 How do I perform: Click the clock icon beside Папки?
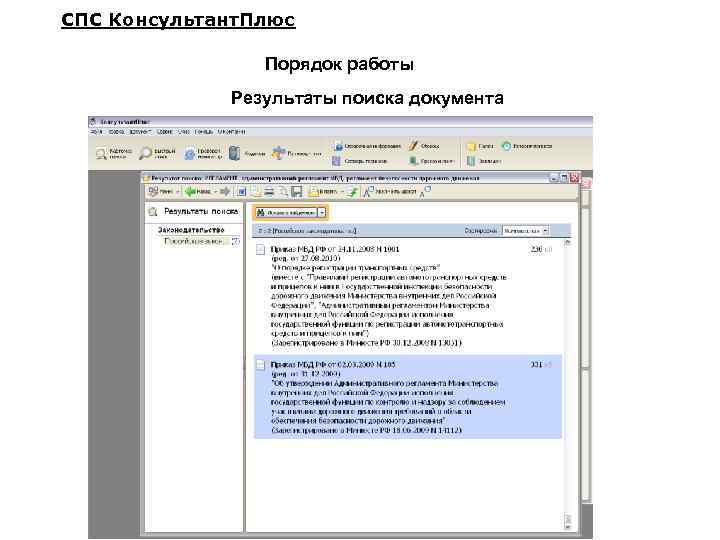pyautogui.click(x=506, y=146)
